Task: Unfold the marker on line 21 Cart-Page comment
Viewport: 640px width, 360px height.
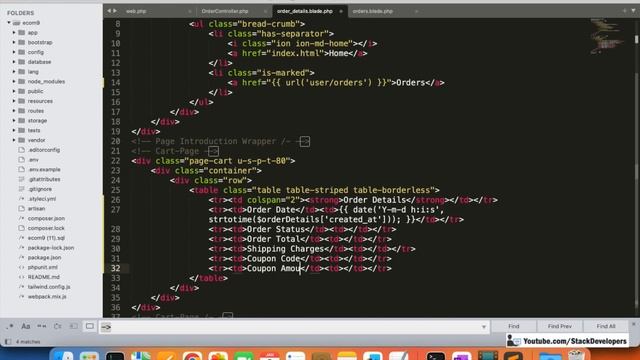Action: (213, 151)
